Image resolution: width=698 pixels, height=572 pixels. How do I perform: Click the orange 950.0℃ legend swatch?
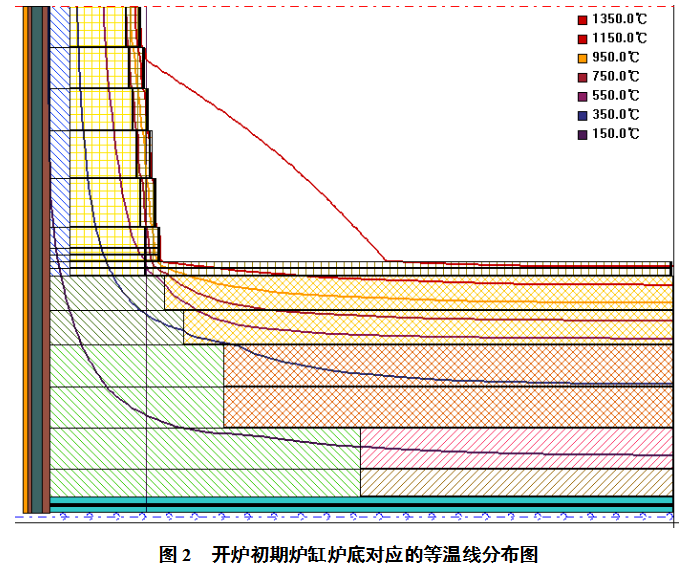click(582, 58)
